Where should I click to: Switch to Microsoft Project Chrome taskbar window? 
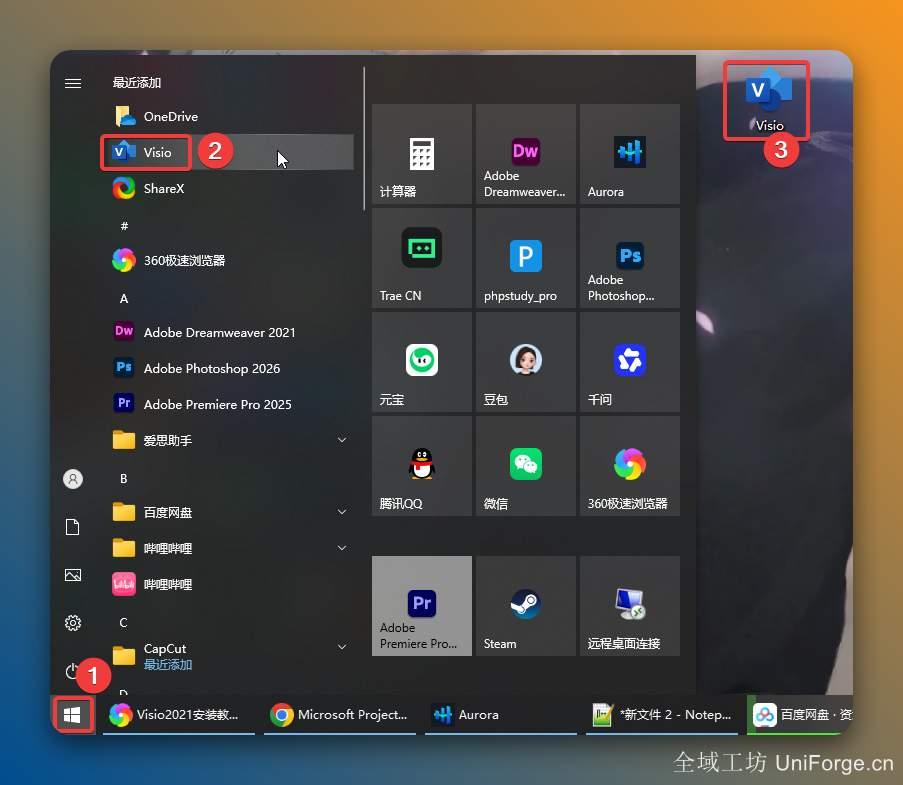[x=340, y=715]
